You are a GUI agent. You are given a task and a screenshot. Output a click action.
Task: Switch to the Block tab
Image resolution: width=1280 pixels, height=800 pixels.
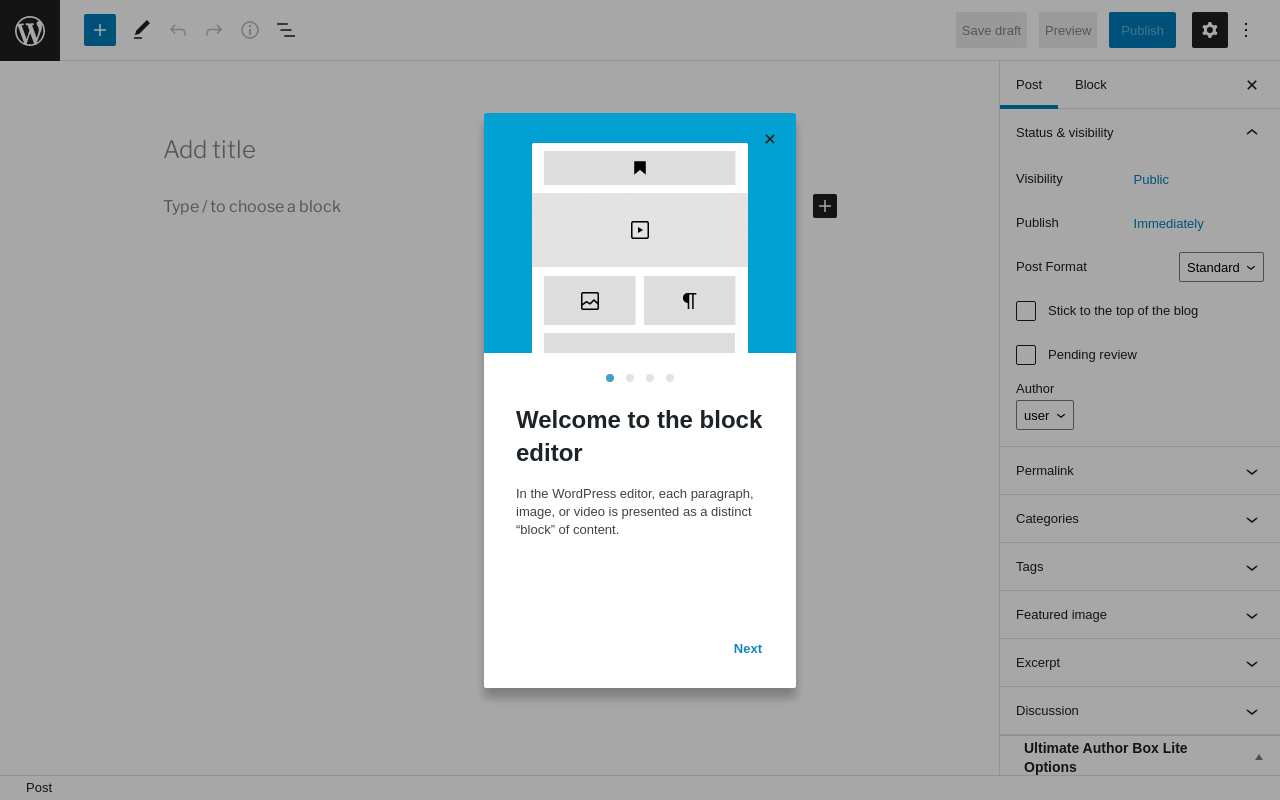(1091, 85)
